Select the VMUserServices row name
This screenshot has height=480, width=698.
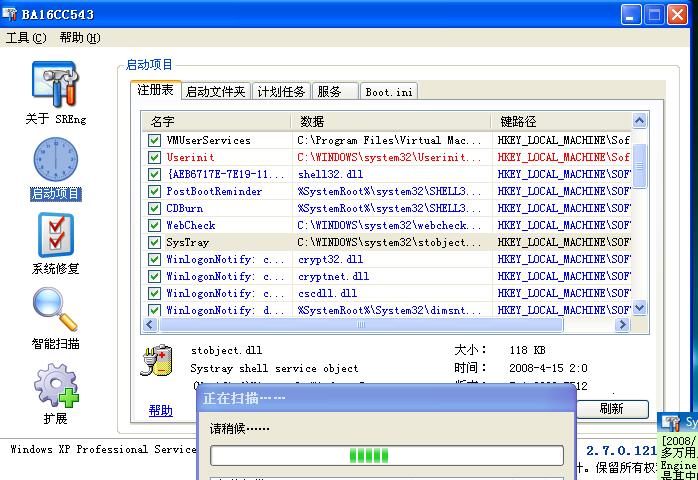208,140
